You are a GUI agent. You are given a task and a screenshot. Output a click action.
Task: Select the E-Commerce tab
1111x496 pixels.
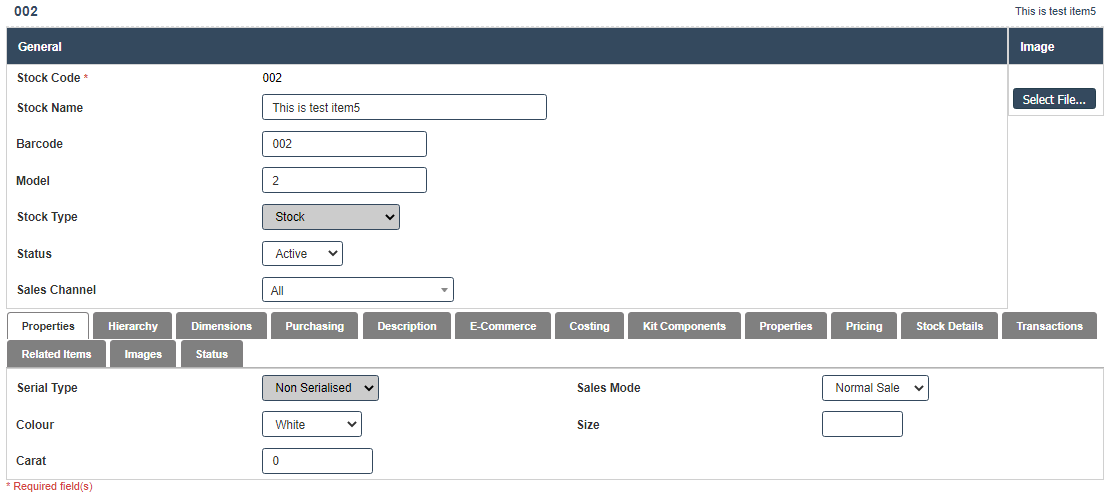pyautogui.click(x=502, y=326)
